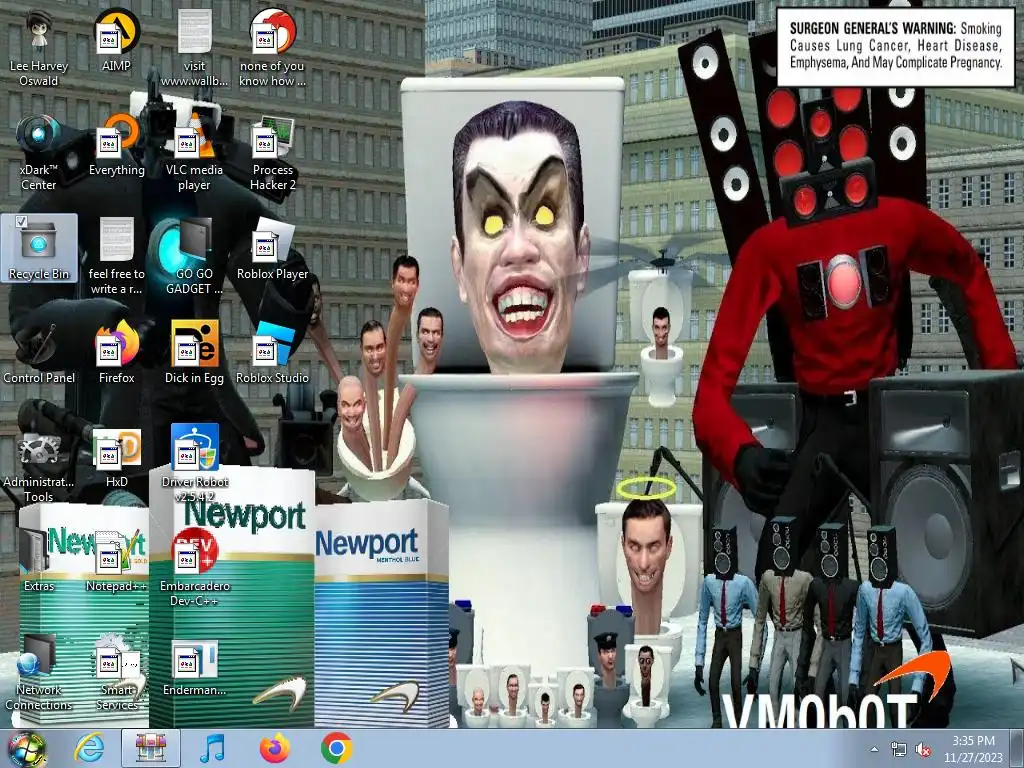The image size is (1024, 768).
Task: Open the 'none of you know how...' shortcut
Action: pos(272,49)
